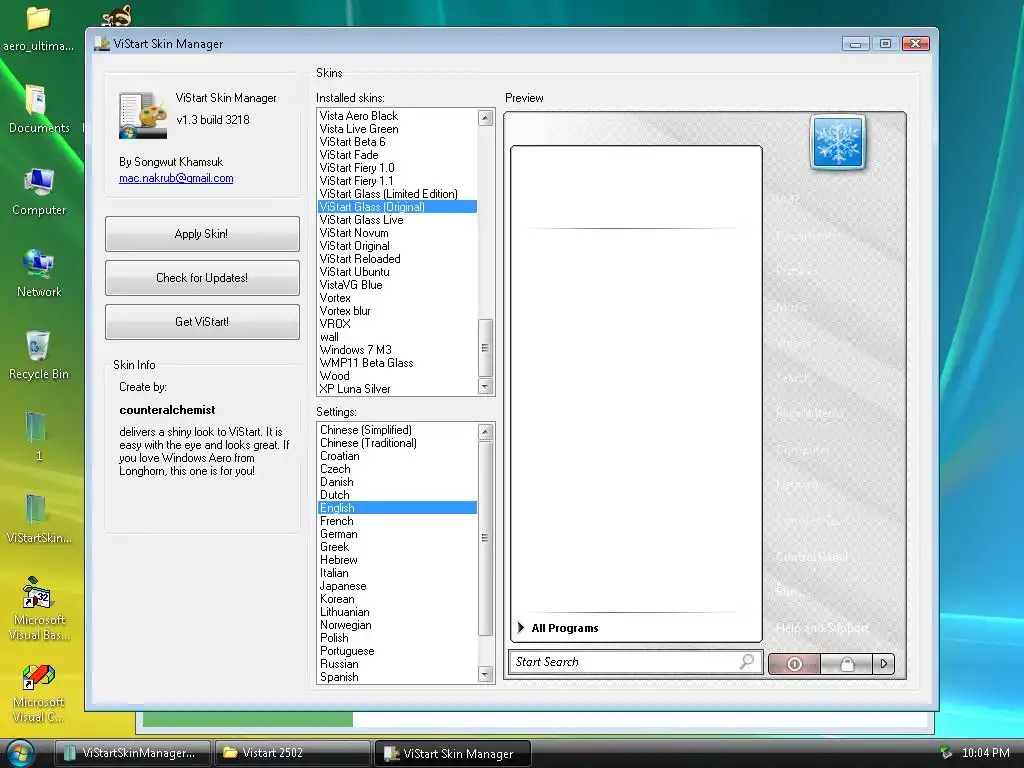1024x768 pixels.
Task: Select the ViStartSkin desktop icon
Action: (x=38, y=519)
